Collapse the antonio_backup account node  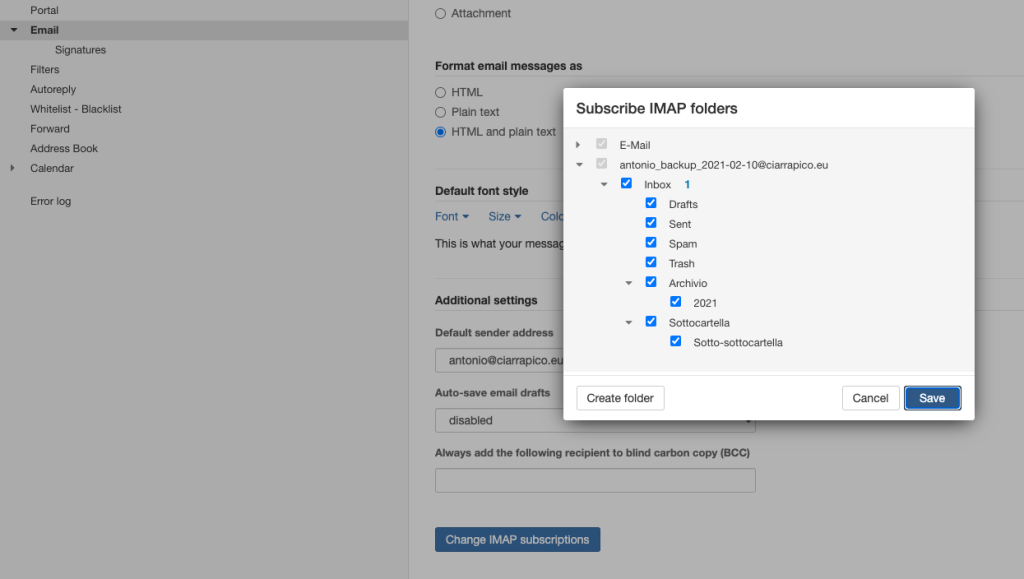click(x=578, y=165)
